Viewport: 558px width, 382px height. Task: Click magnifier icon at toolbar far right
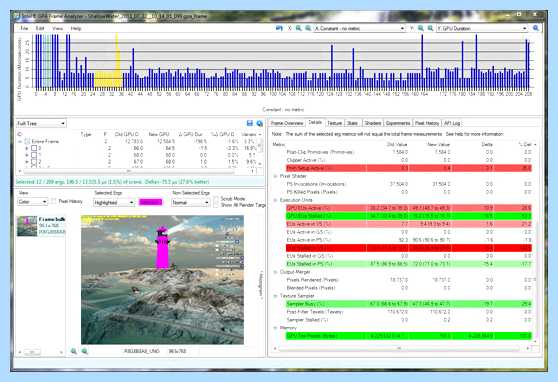[536, 28]
